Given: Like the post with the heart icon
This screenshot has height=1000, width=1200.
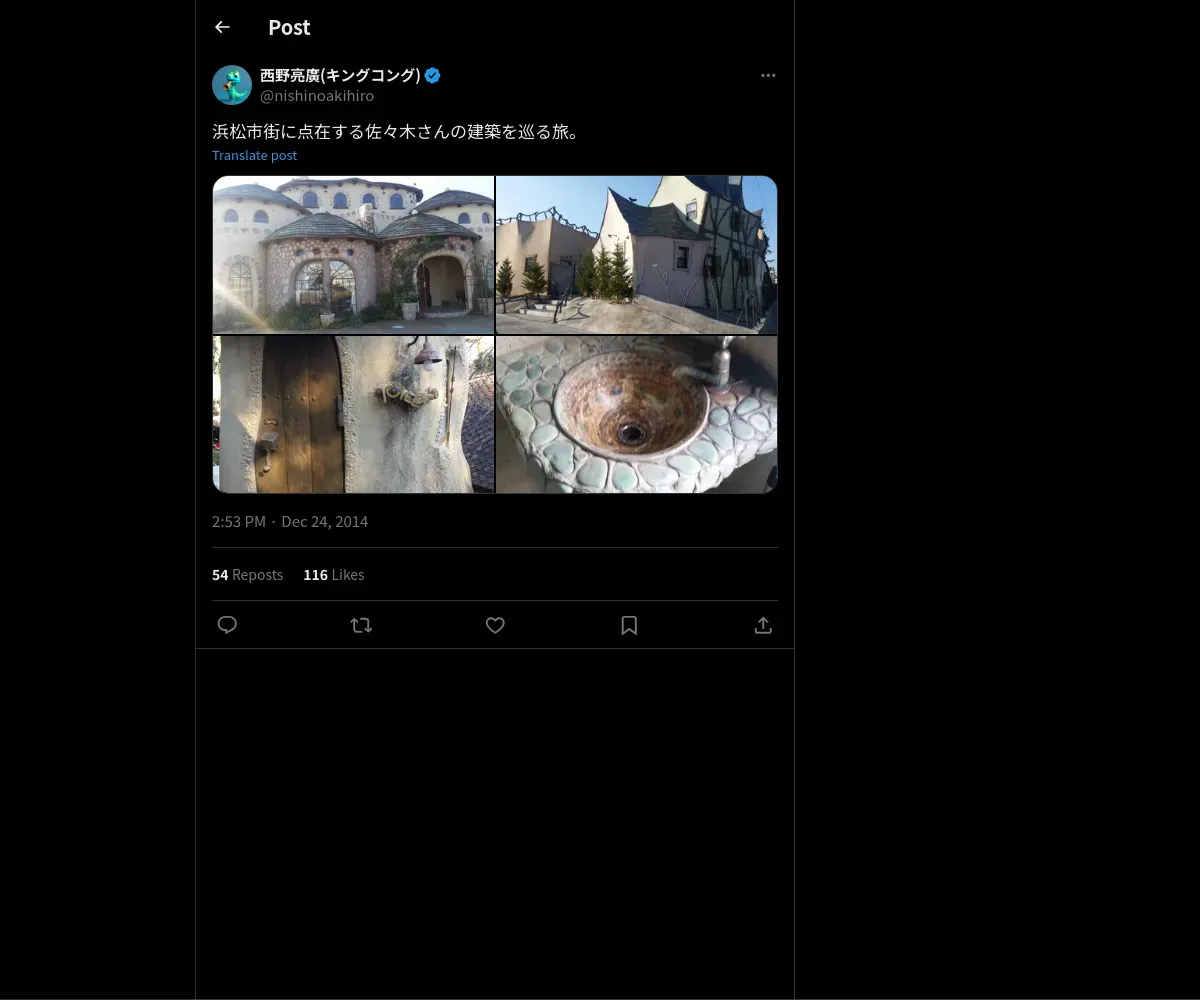Looking at the screenshot, I should (x=495, y=625).
